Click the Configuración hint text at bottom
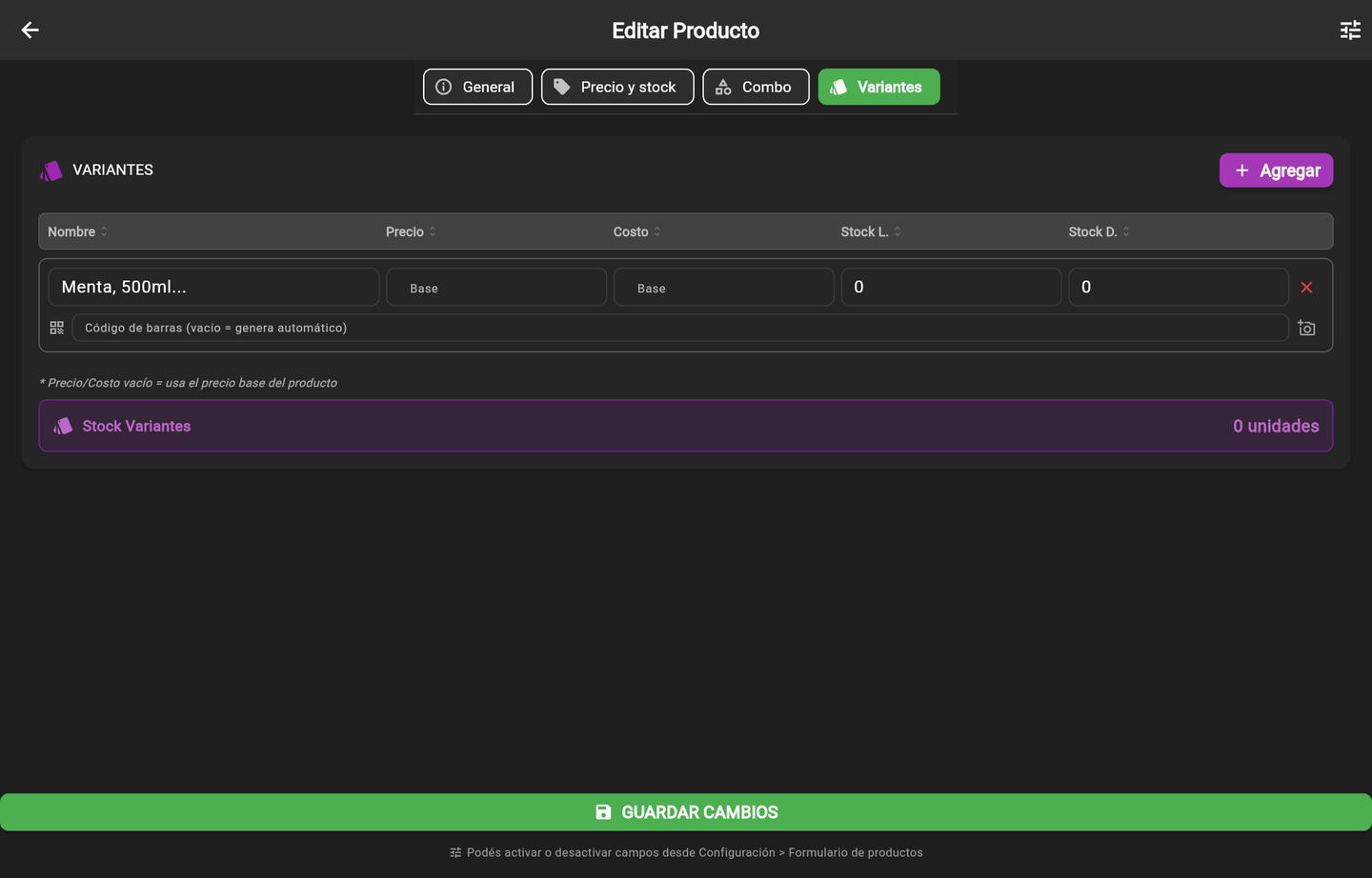1372x878 pixels. (x=695, y=852)
